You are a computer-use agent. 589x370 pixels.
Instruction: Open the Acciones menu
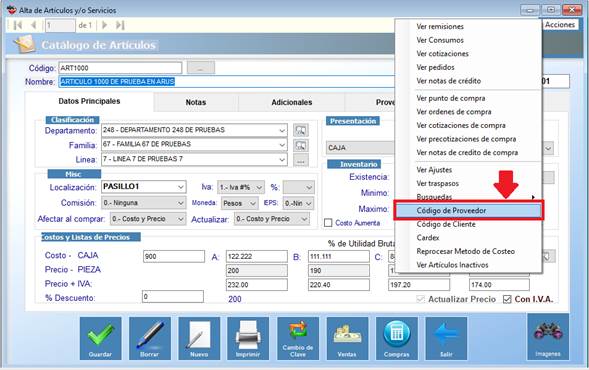coord(560,25)
